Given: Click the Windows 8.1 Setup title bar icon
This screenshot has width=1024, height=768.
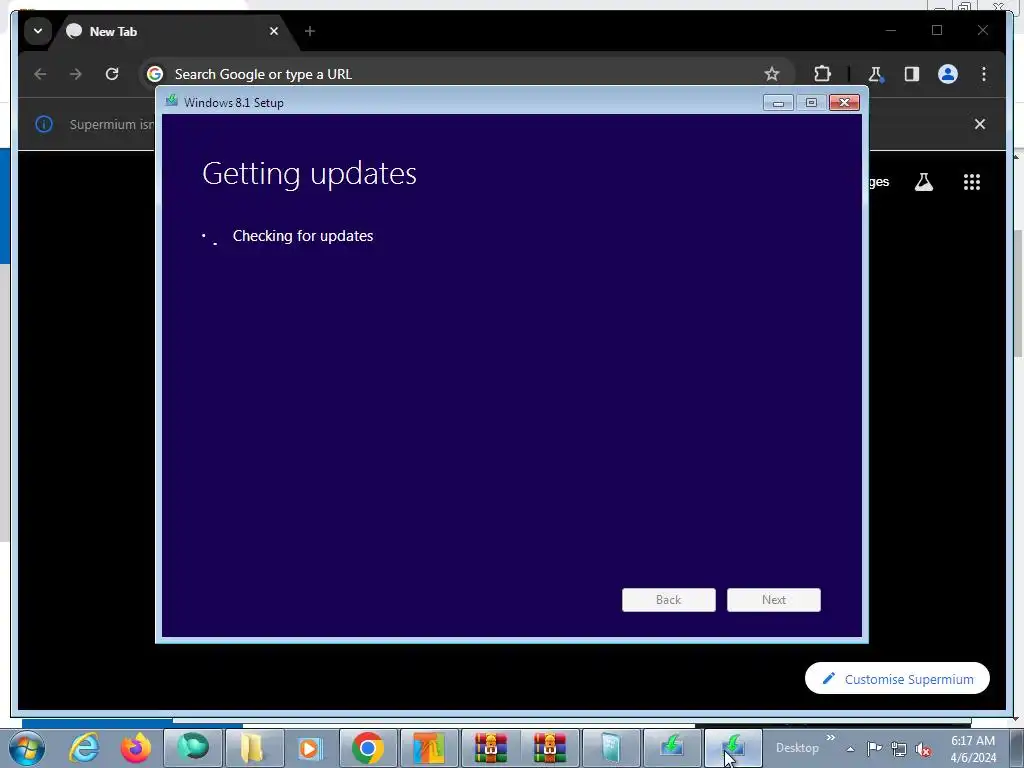Looking at the screenshot, I should tap(172, 101).
